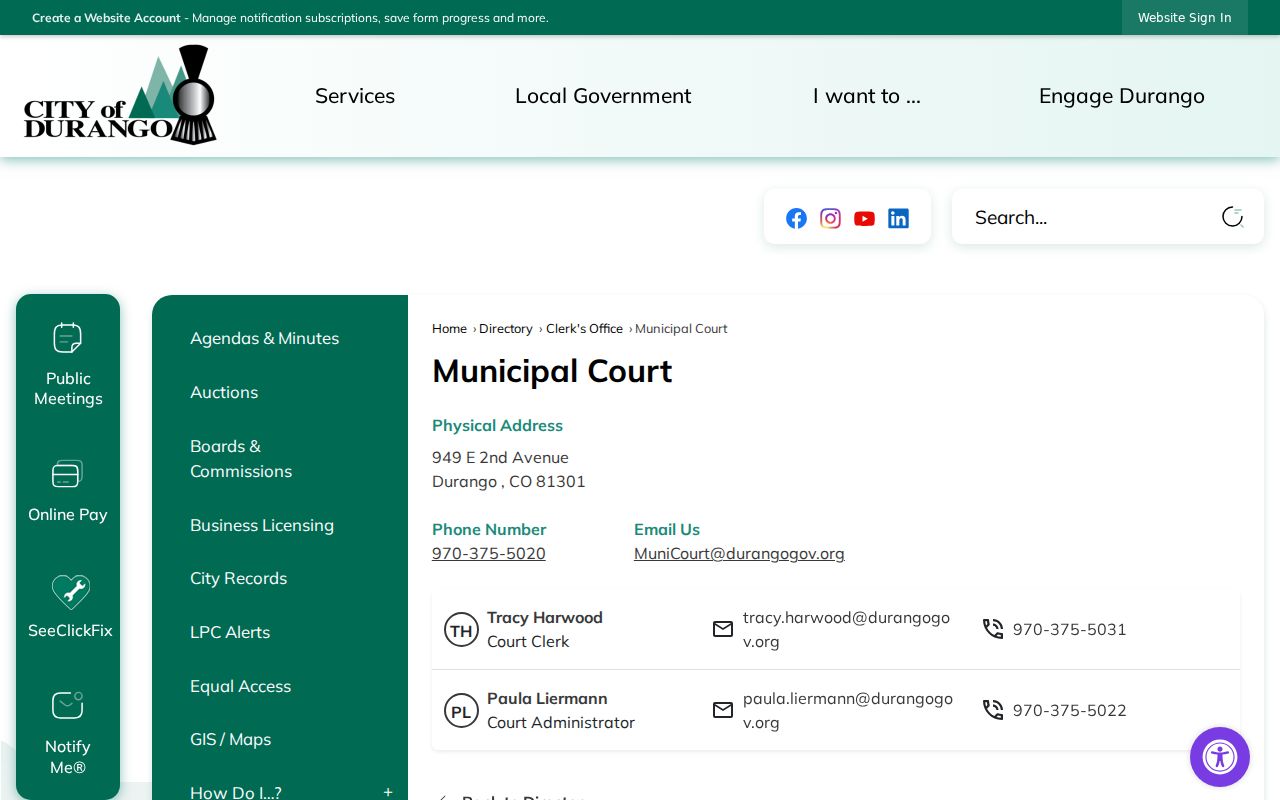Click Create a Website Account link
This screenshot has height=800, width=1280.
coord(106,18)
